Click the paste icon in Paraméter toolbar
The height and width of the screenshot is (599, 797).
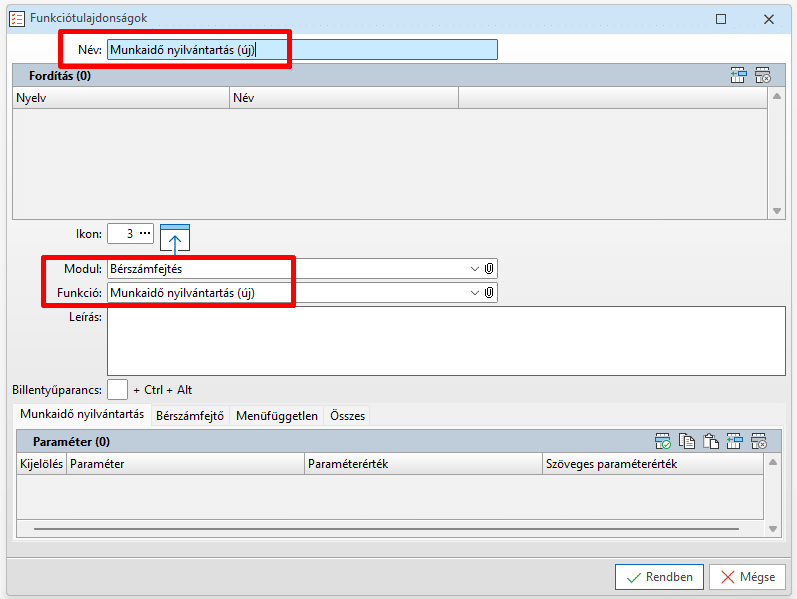tap(711, 441)
